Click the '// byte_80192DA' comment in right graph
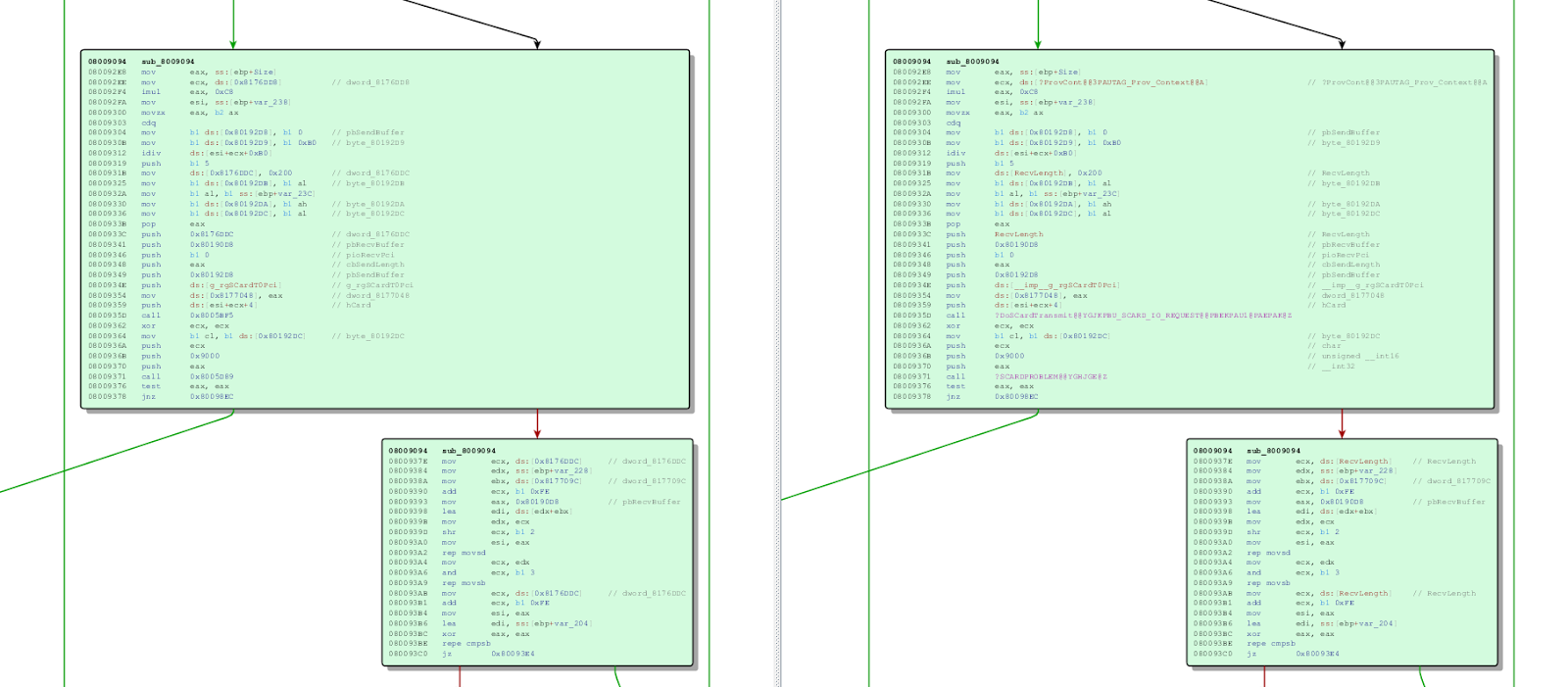This screenshot has height=687, width=1568. (1344, 204)
